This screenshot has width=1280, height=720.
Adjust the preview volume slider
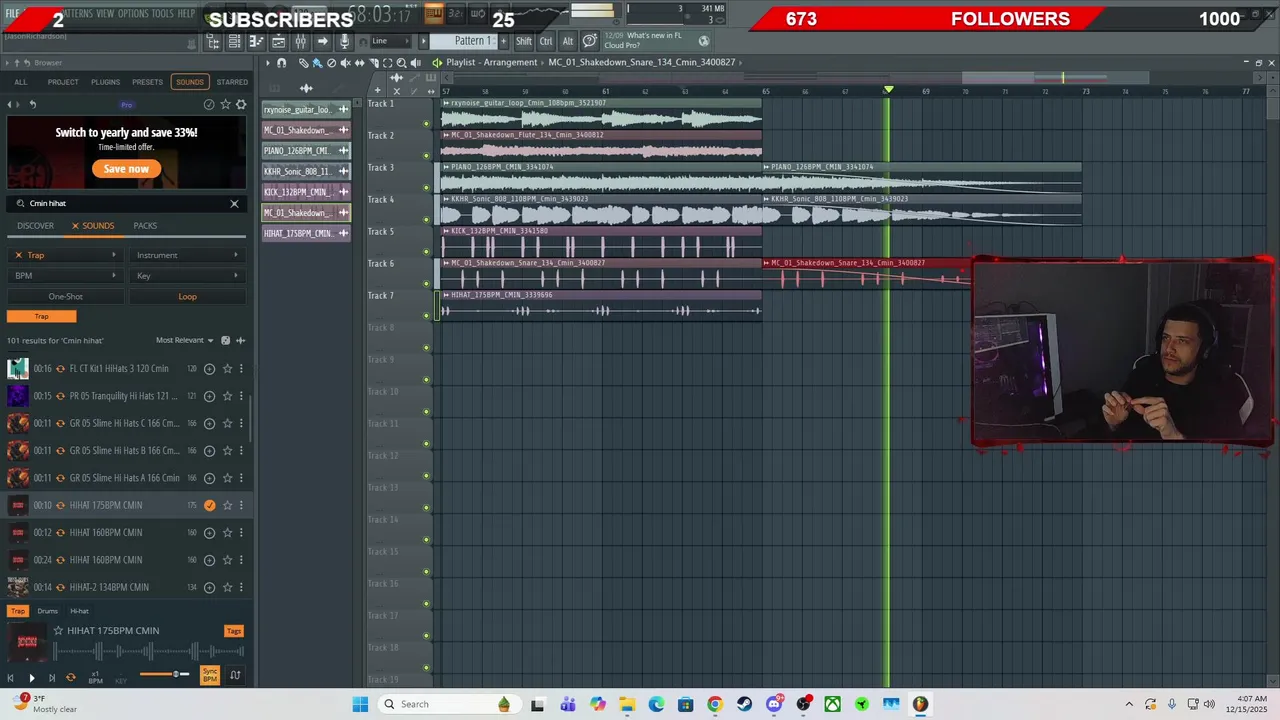(x=165, y=674)
